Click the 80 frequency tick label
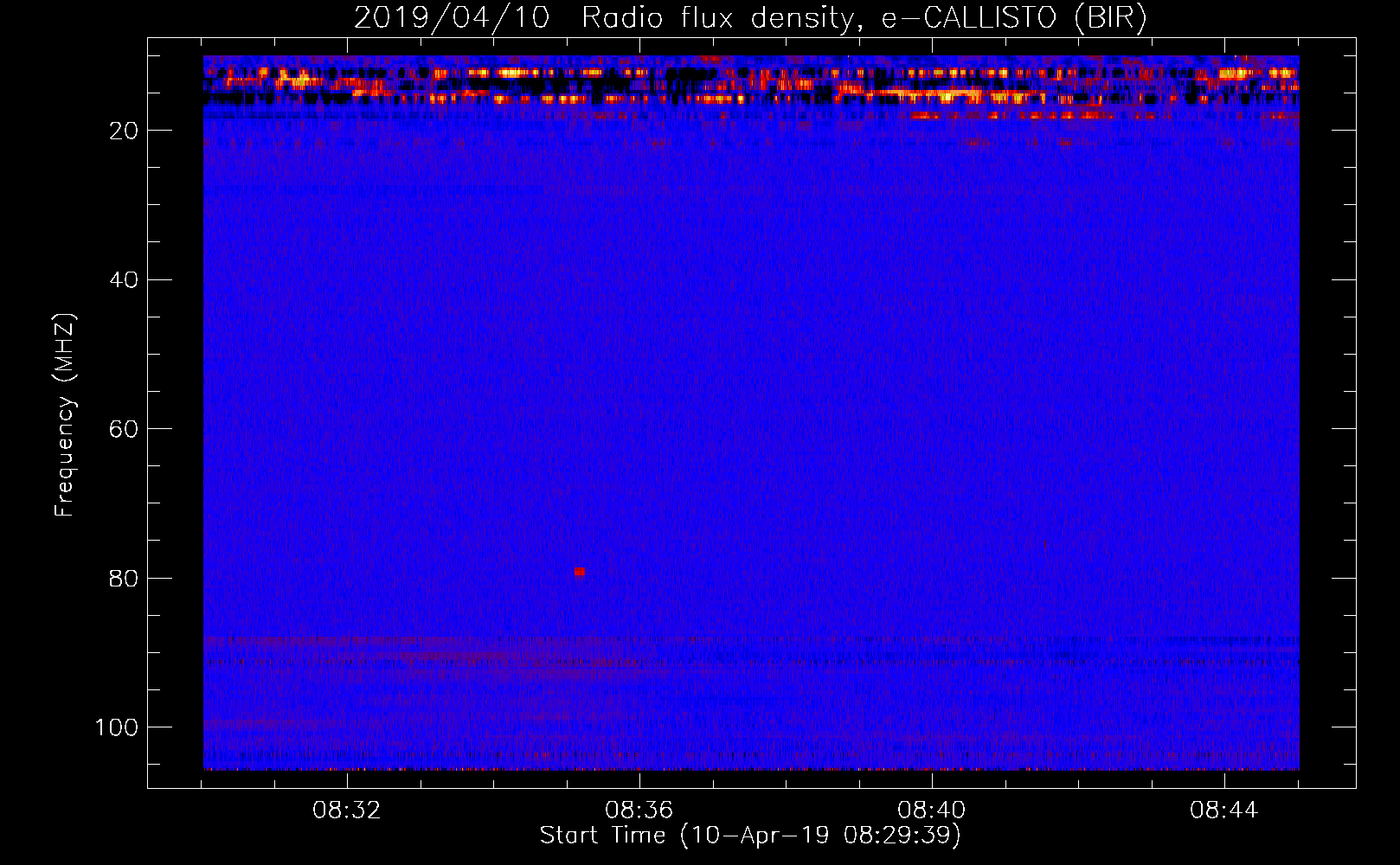Screen dimensions: 1400x865 [x=125, y=578]
